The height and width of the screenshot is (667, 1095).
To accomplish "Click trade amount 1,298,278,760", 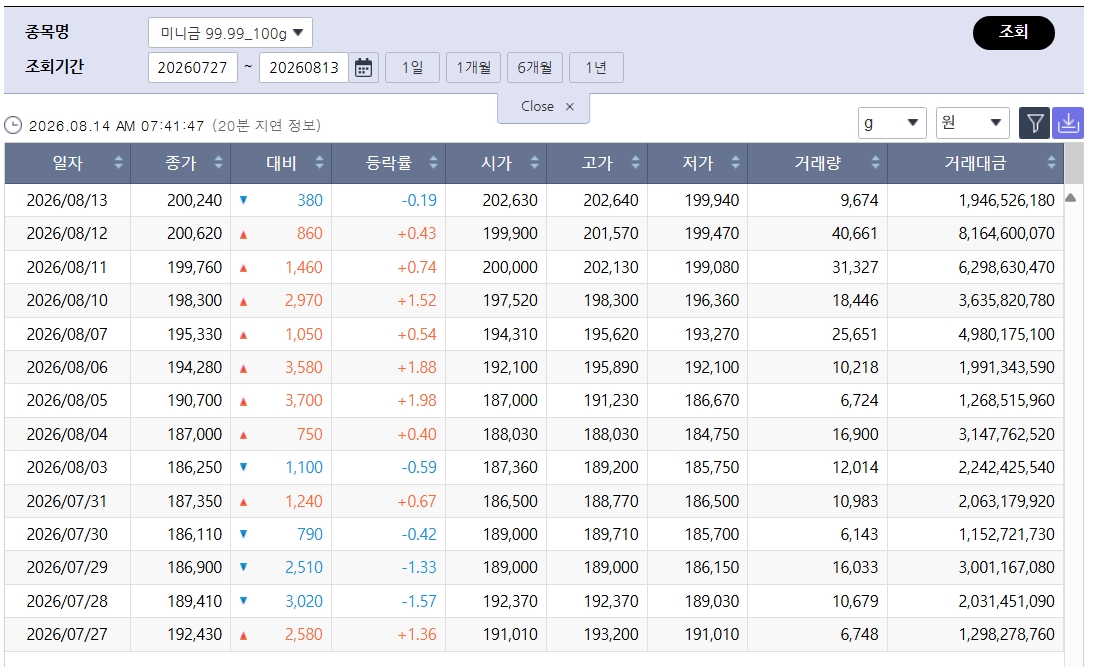I will pyautogui.click(x=1006, y=634).
